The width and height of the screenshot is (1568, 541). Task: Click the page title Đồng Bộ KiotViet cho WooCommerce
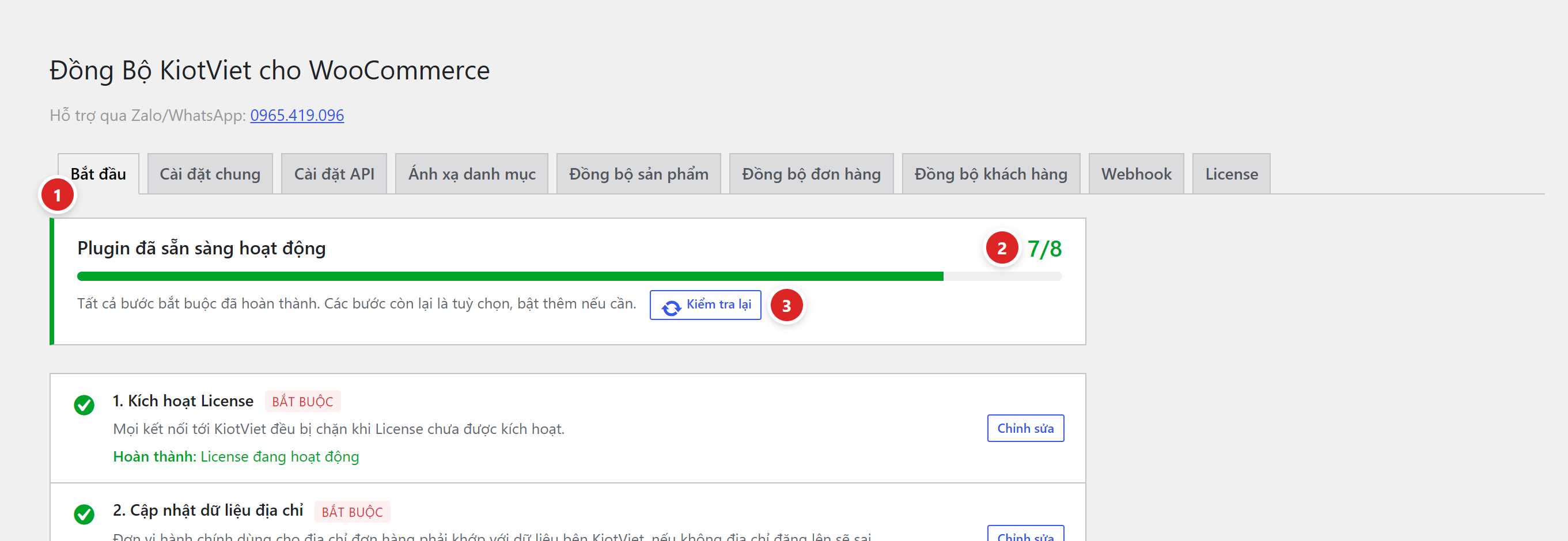tap(270, 71)
